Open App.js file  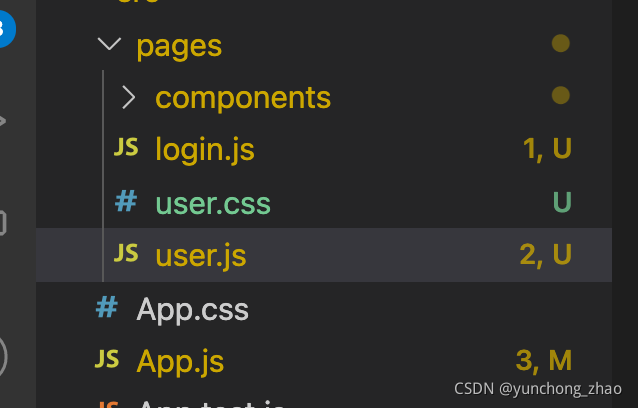click(x=180, y=362)
